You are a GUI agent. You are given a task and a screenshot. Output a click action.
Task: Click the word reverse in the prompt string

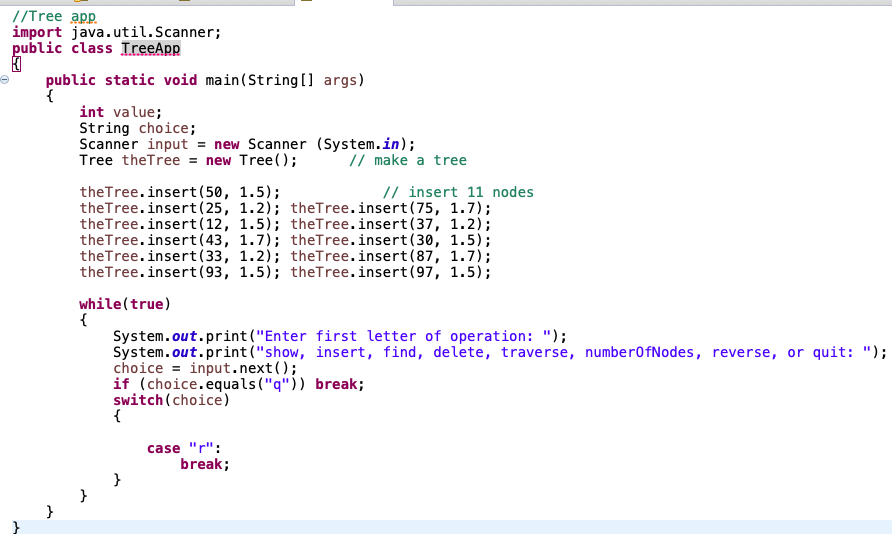pos(741,352)
